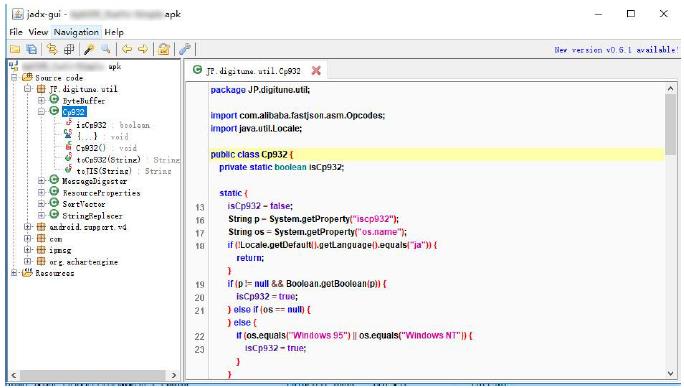The image size is (684, 388).
Task: Click the org.achartengine package icon
Action: (x=41, y=261)
